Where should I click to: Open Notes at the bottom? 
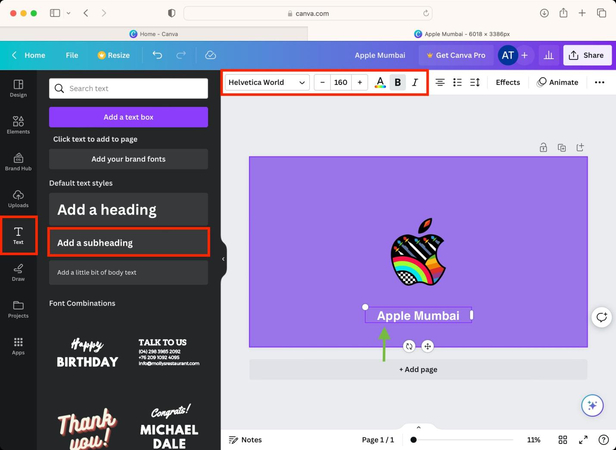[246, 440]
